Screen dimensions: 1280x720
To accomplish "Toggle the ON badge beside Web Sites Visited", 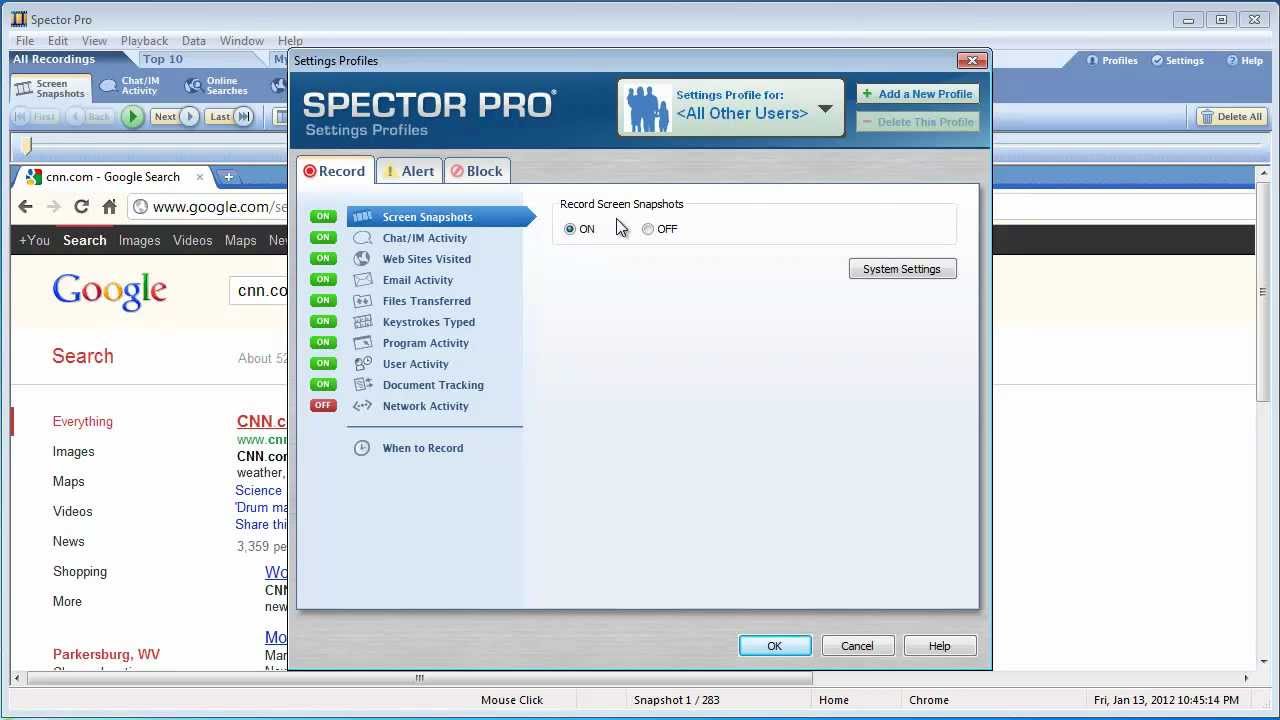I will pos(323,258).
